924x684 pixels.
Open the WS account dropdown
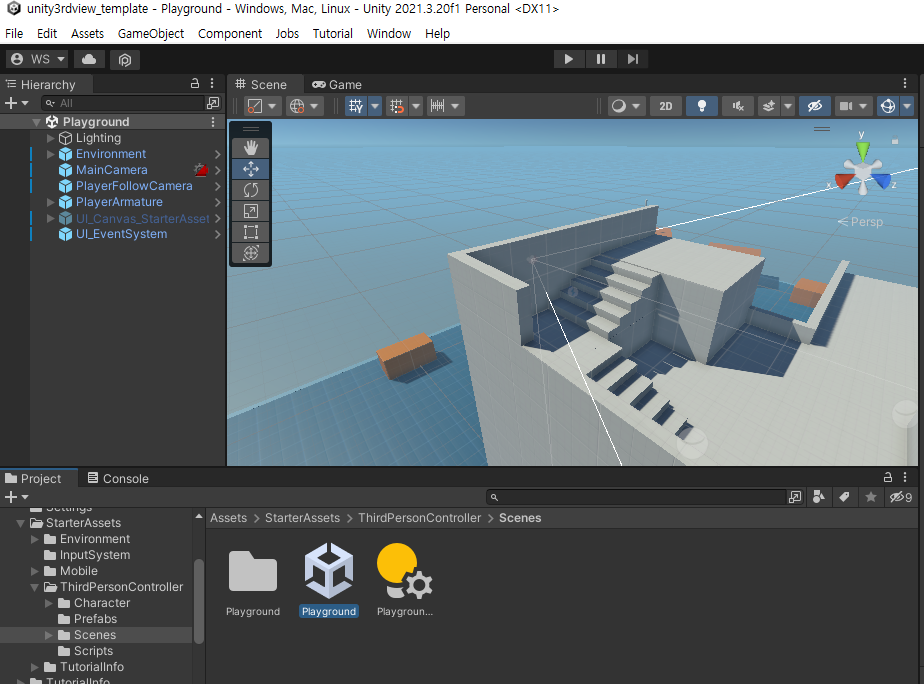click(x=37, y=59)
